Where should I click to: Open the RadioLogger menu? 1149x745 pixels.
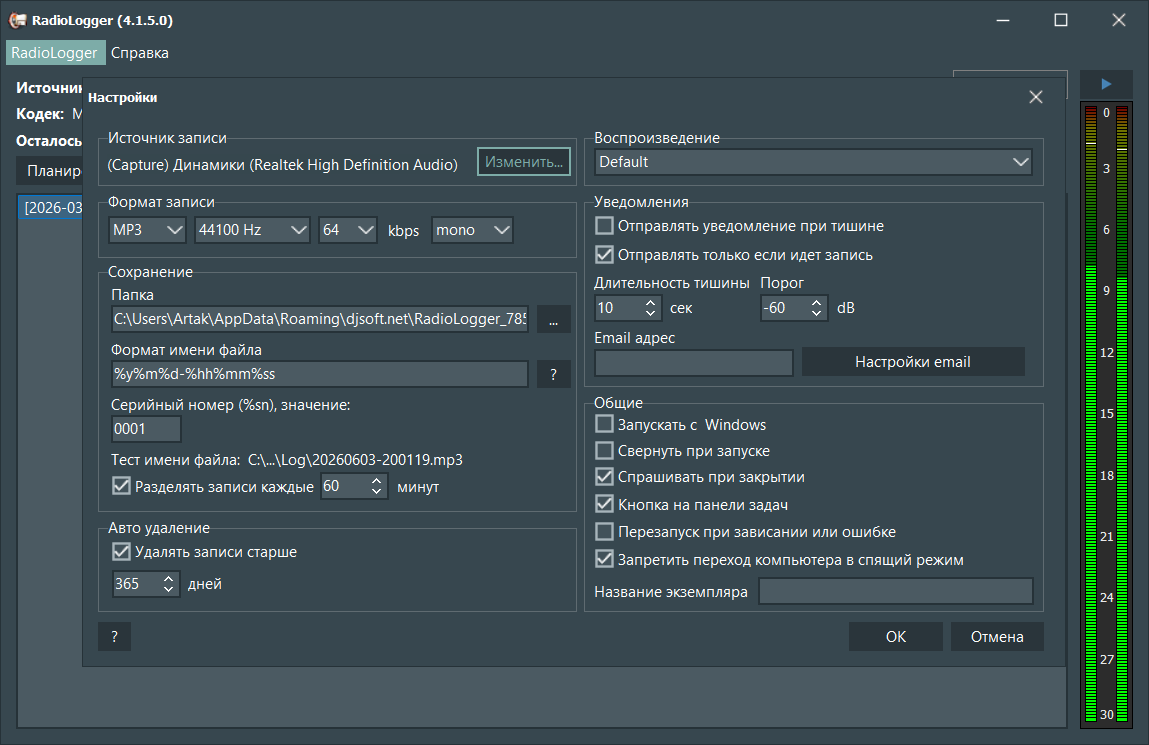click(x=54, y=53)
